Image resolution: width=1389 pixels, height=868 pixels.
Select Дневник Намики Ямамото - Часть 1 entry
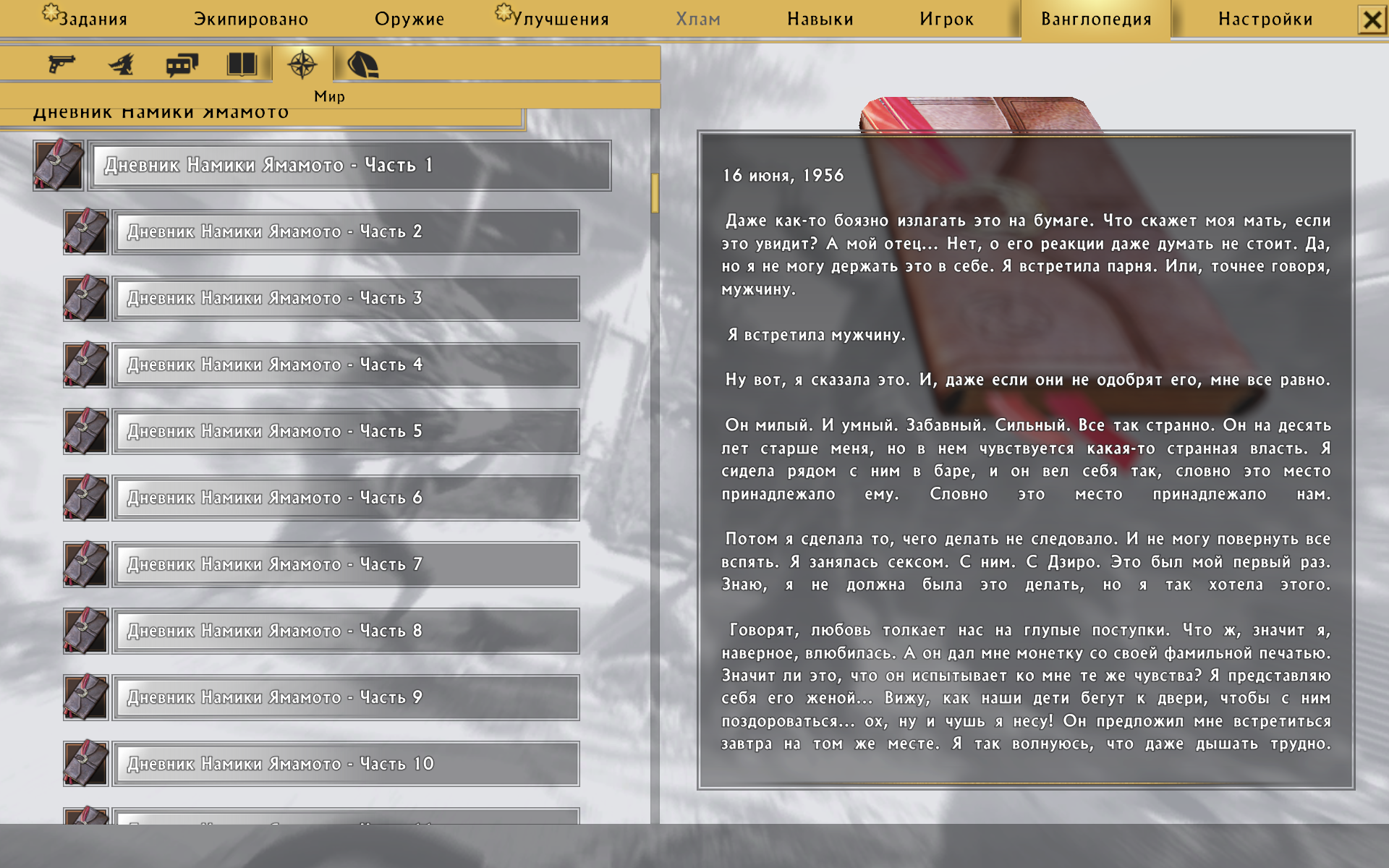point(349,166)
